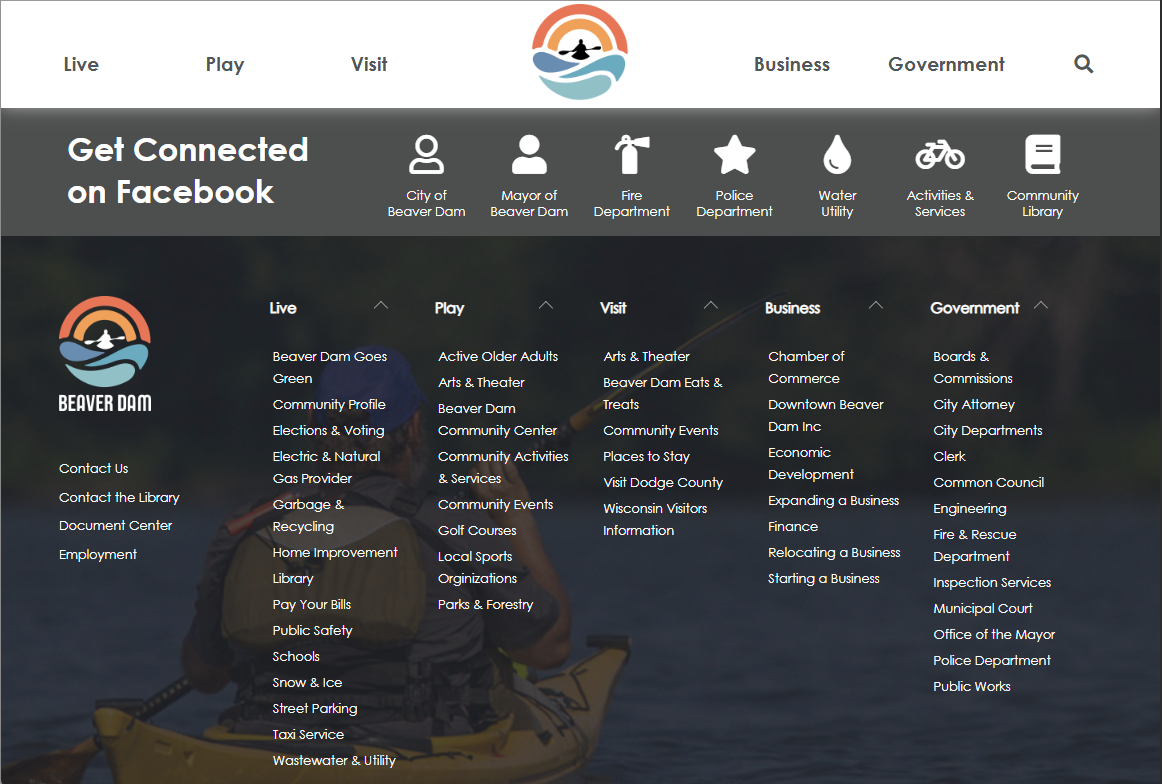Open Water Utility droplet icon
Viewport: 1162px width, 784px height.
pyautogui.click(x=837, y=154)
